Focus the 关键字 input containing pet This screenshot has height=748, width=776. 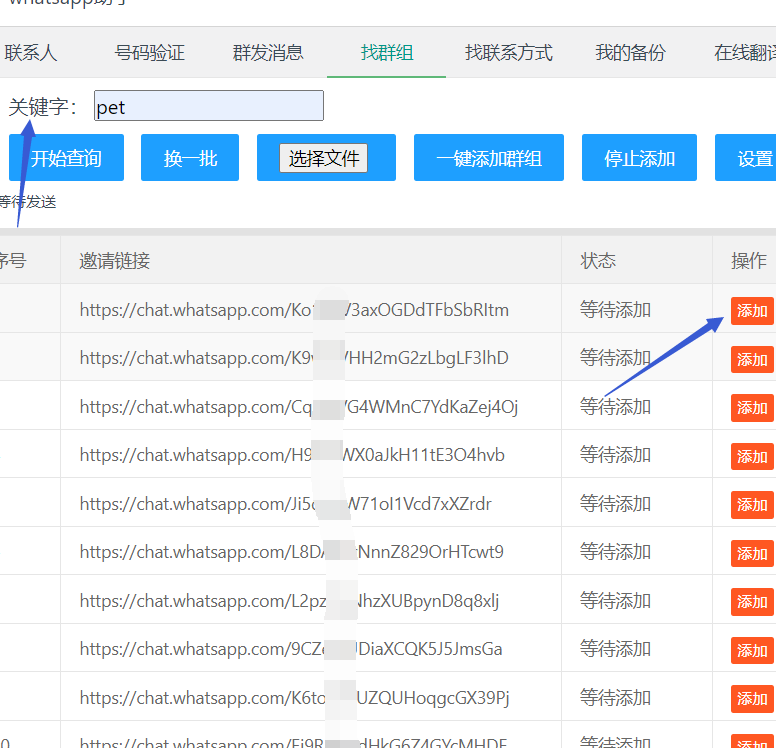[x=209, y=105]
